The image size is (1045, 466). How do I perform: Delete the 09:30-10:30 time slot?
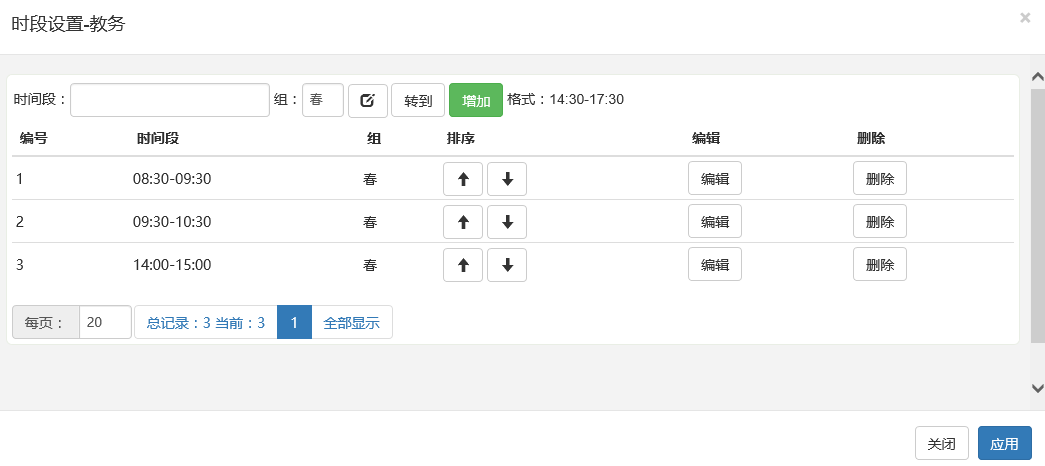tap(879, 222)
